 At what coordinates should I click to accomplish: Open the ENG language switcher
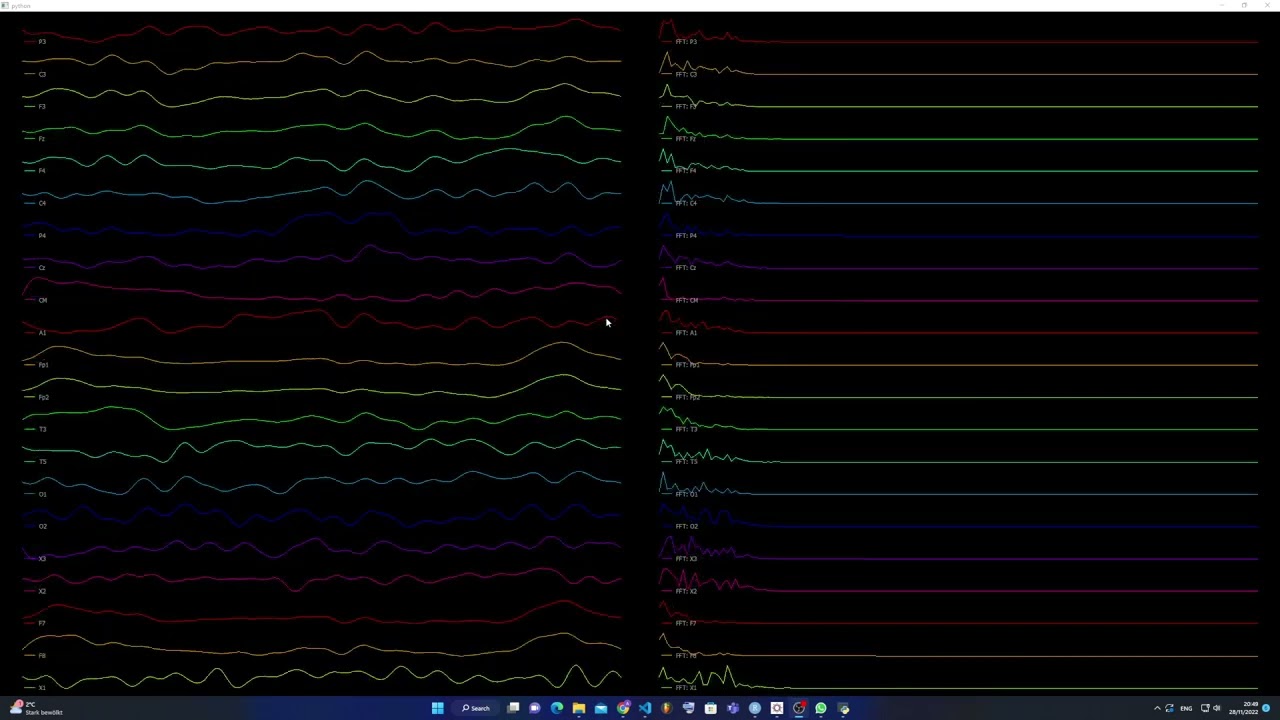coord(1186,708)
